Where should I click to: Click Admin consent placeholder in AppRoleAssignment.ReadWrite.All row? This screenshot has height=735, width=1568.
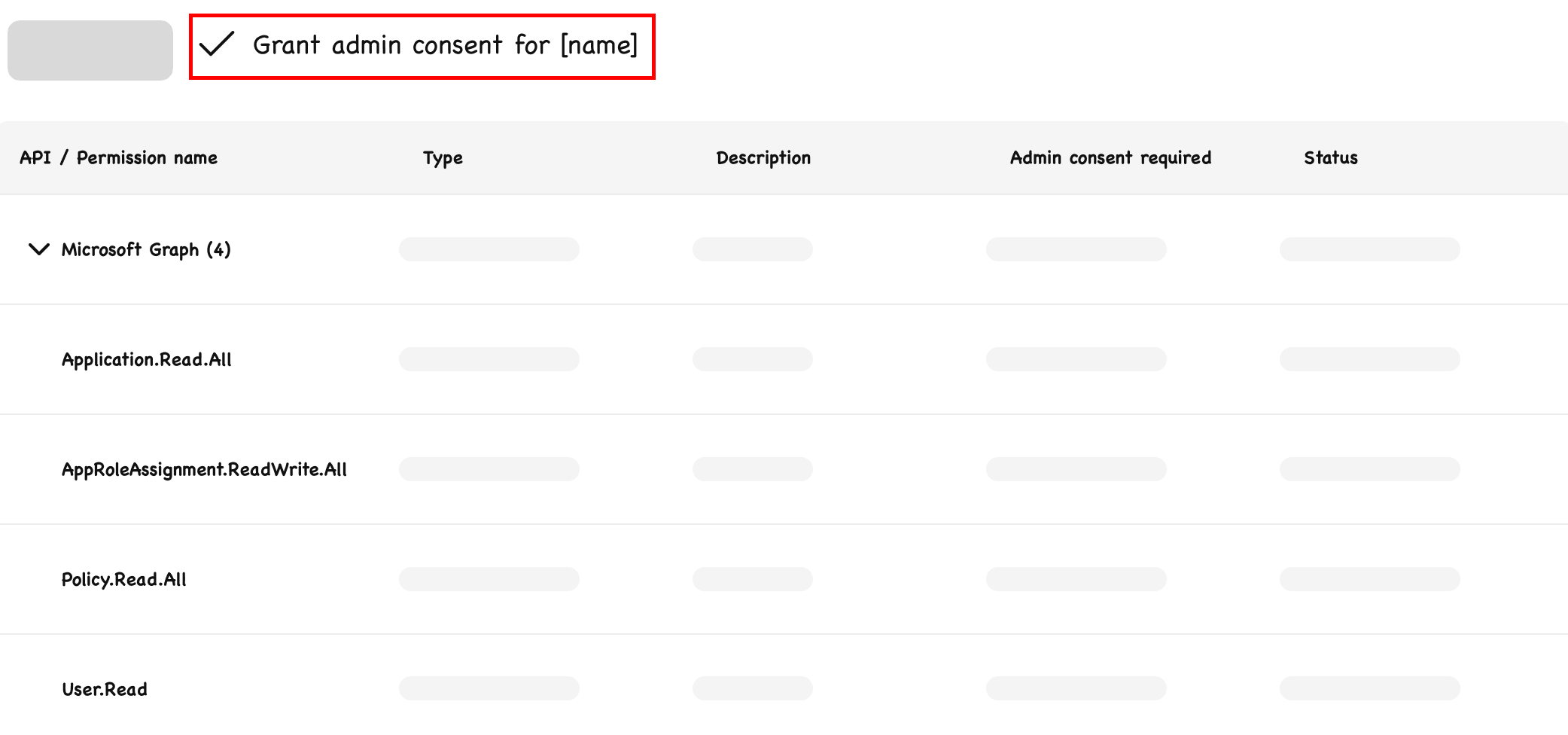pyautogui.click(x=1076, y=469)
